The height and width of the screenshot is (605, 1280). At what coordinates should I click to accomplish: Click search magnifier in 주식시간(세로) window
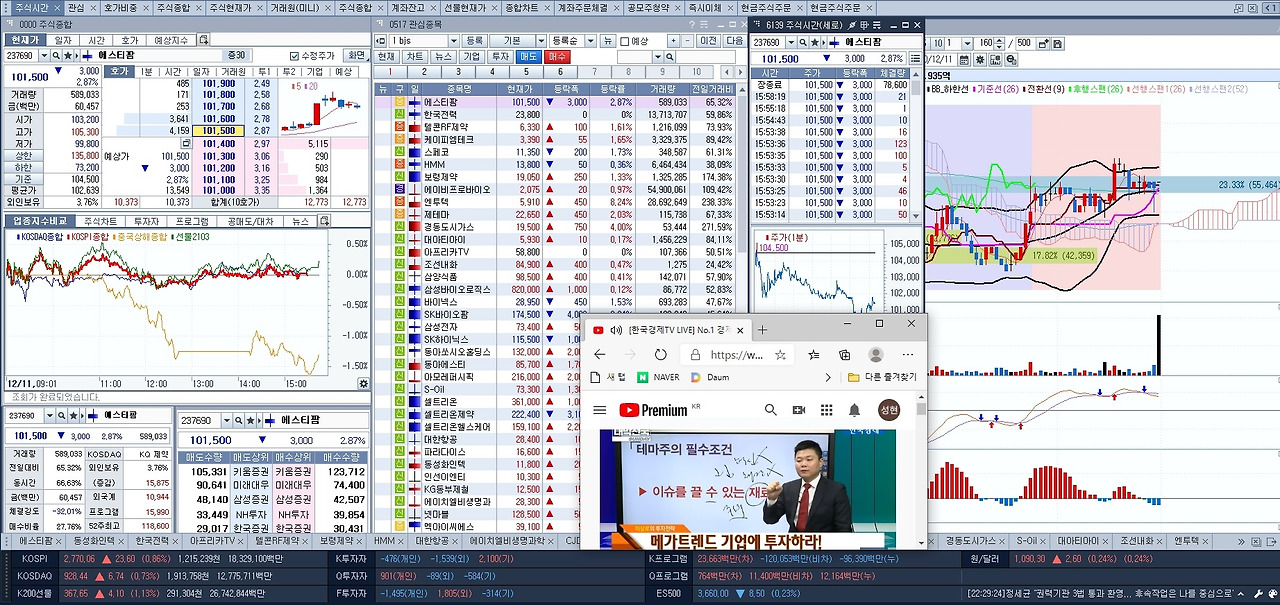point(803,43)
